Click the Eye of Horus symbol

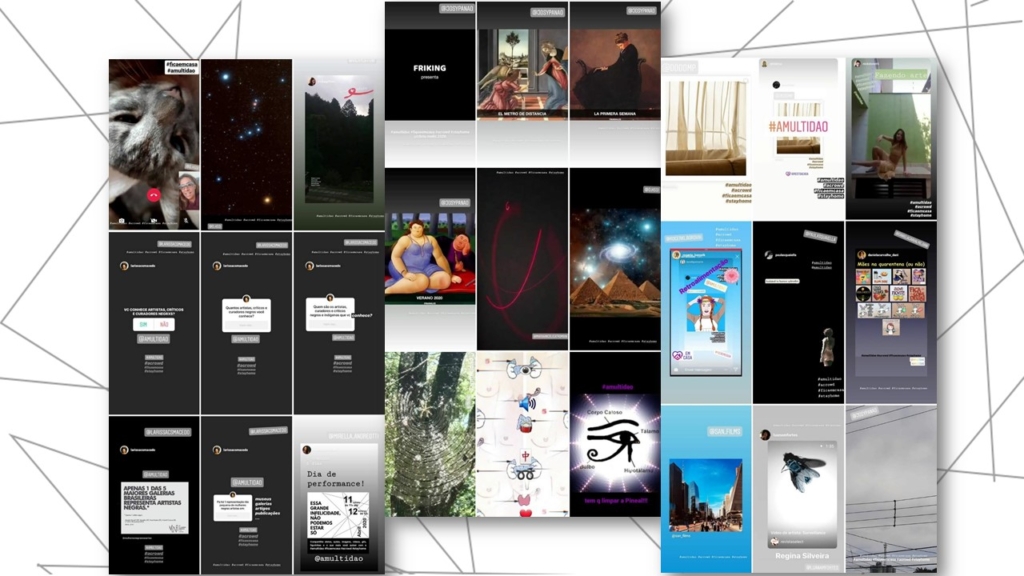[613, 441]
